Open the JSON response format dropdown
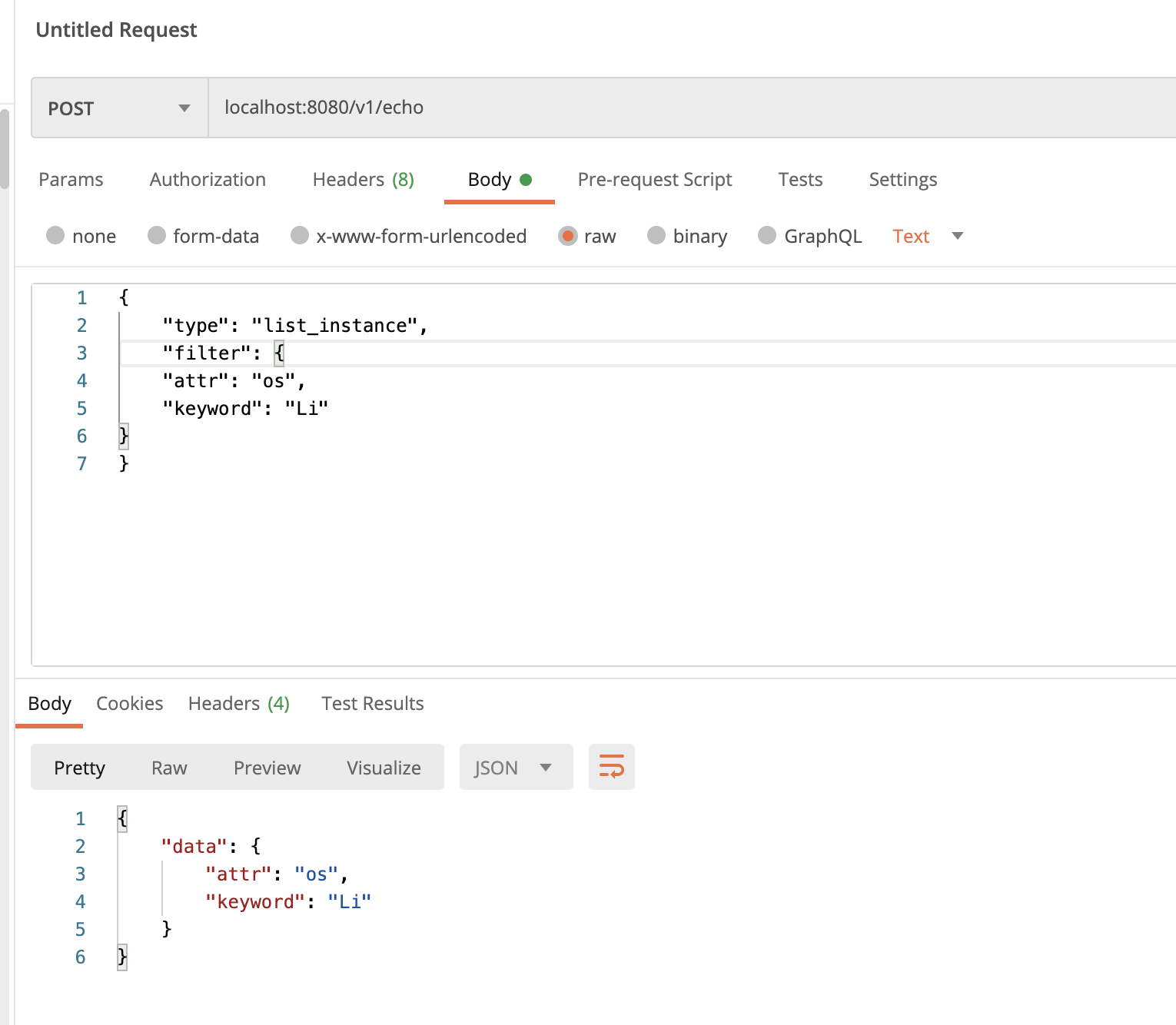The height and width of the screenshot is (1025, 1176). [516, 766]
